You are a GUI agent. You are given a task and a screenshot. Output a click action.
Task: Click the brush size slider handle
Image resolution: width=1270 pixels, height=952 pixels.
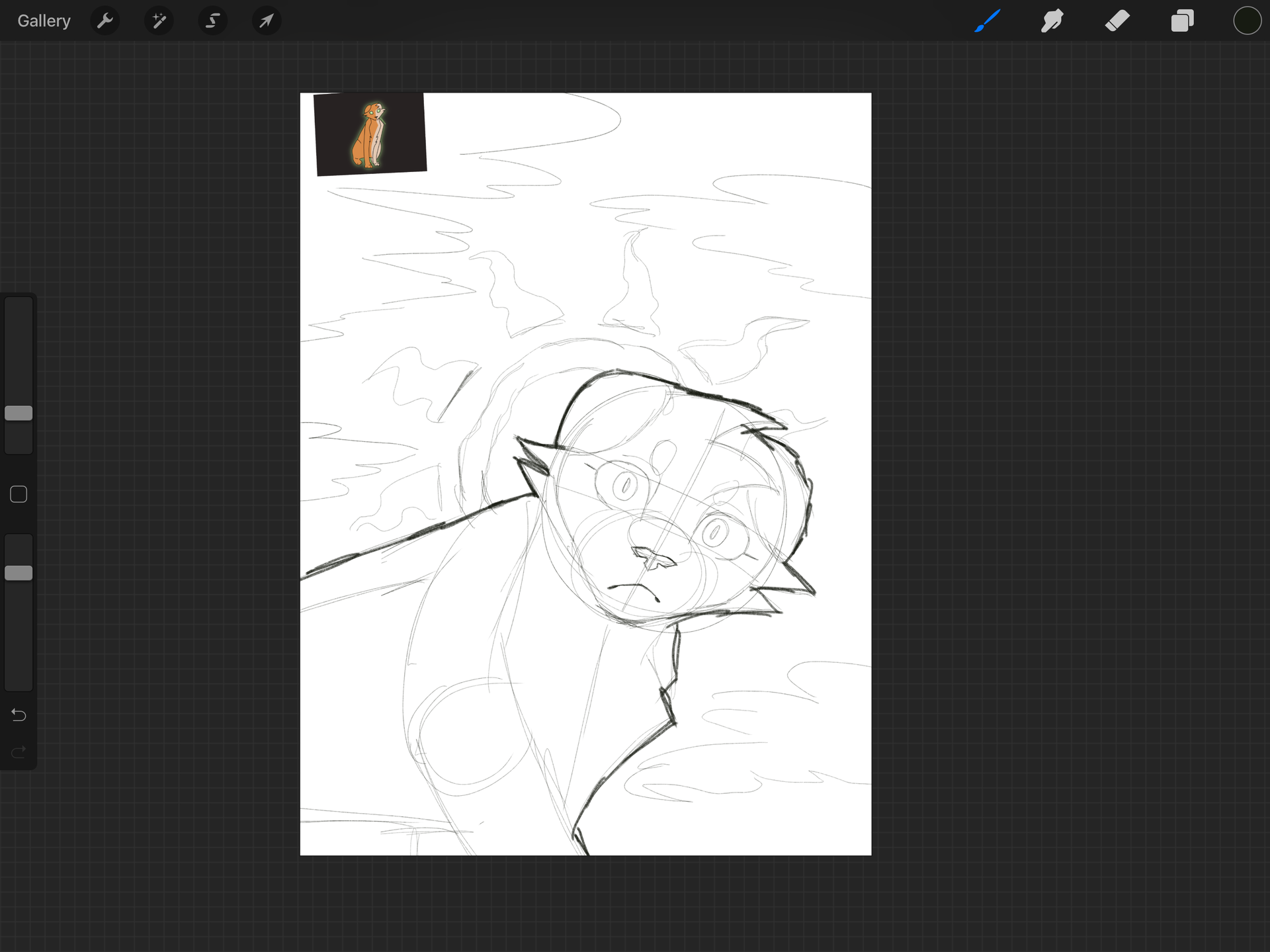click(x=19, y=413)
